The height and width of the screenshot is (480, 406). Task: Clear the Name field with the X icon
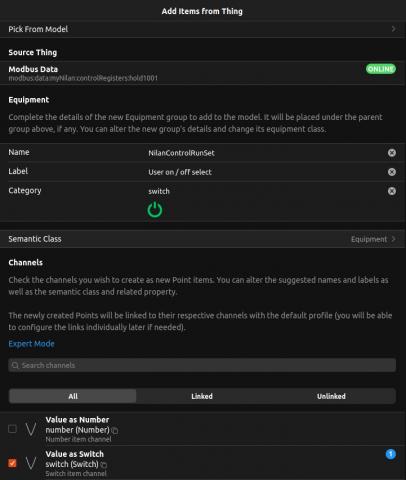click(x=392, y=153)
